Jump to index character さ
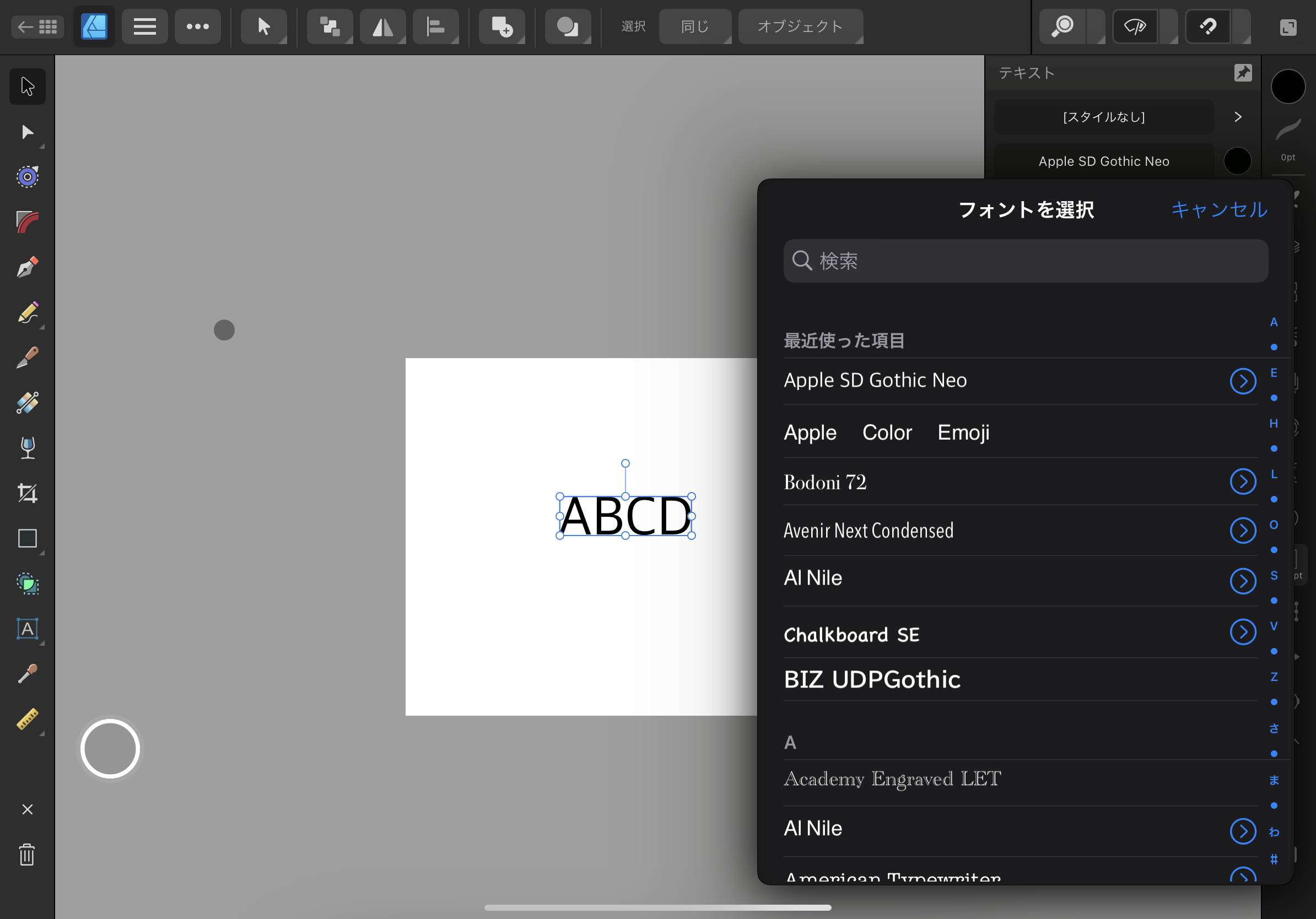Image resolution: width=1316 pixels, height=919 pixels. pyautogui.click(x=1274, y=728)
